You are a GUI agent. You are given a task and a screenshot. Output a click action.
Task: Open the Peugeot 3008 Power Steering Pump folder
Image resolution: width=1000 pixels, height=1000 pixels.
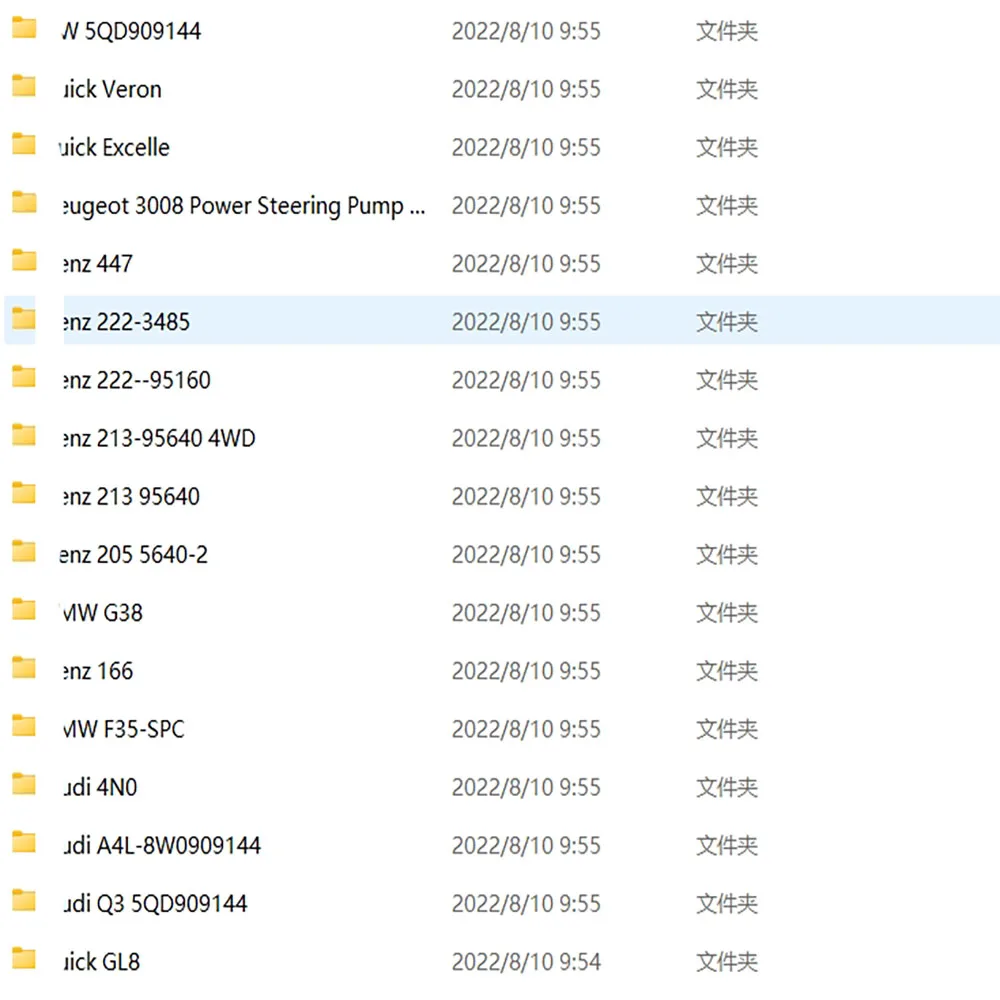pyautogui.click(x=240, y=205)
